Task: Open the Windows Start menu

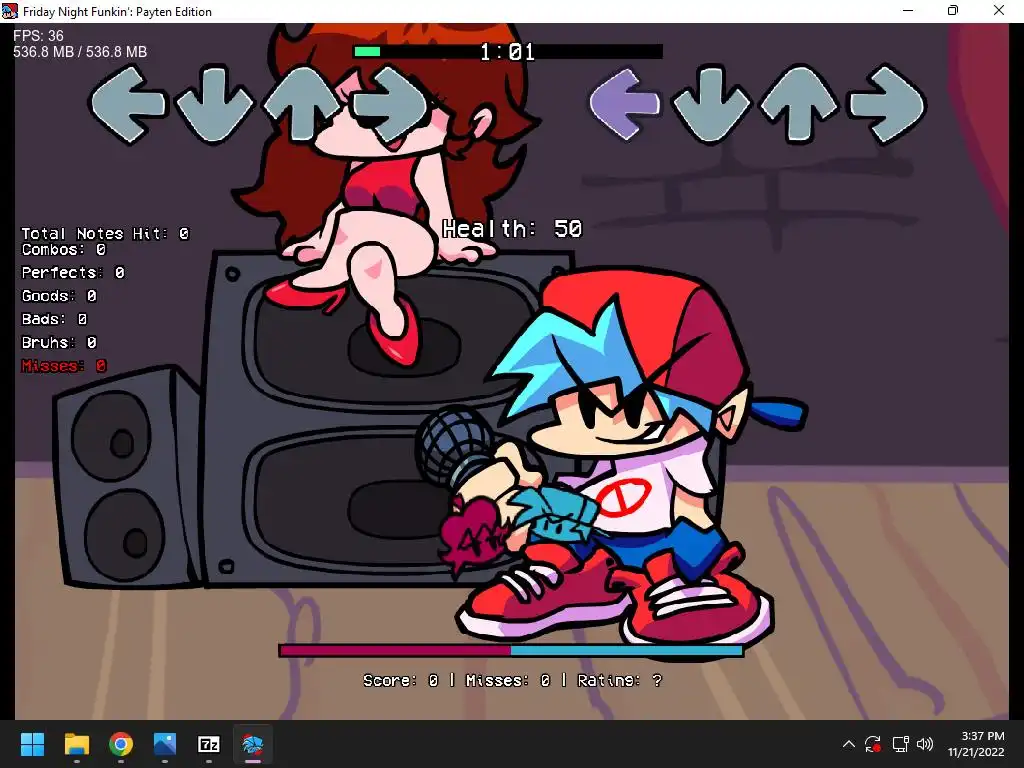Action: [32, 744]
